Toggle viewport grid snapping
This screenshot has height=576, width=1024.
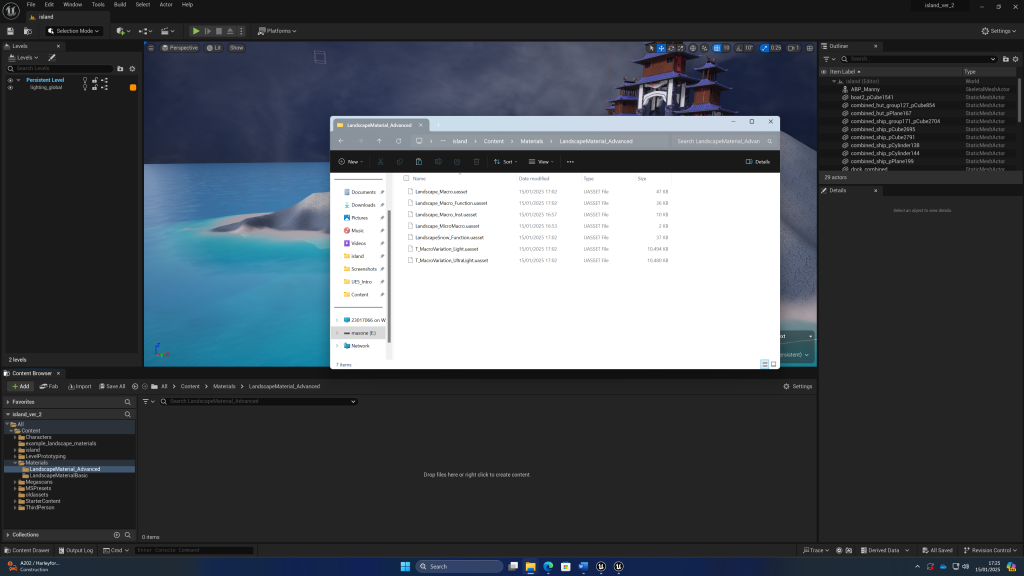tap(717, 48)
